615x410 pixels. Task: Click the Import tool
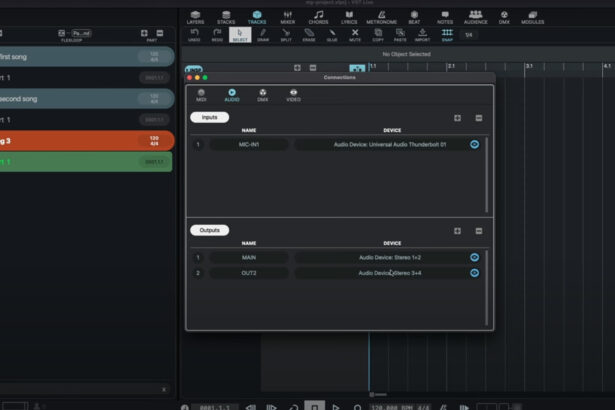click(422, 35)
